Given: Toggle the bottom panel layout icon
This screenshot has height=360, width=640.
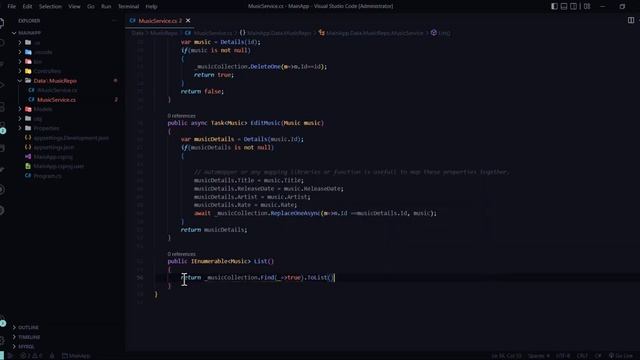Looking at the screenshot, I should click(564, 6).
